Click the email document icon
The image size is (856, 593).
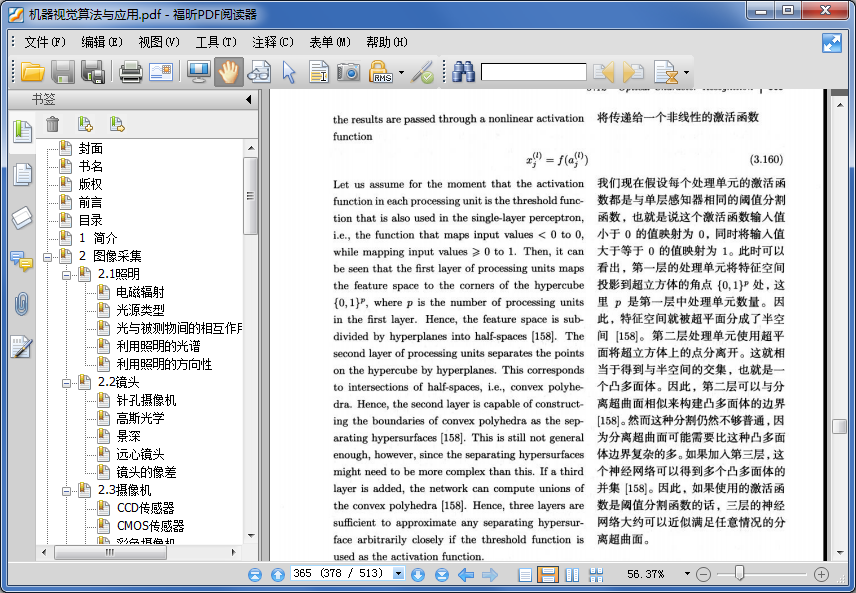click(160, 72)
